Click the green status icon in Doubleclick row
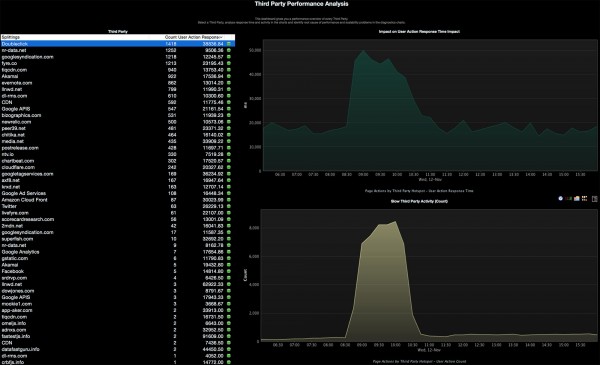 coord(229,44)
